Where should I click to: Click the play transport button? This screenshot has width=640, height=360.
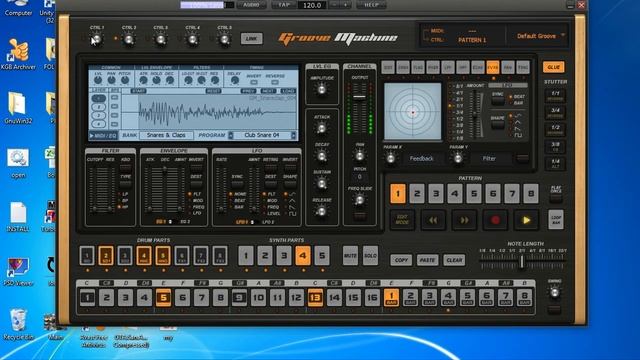point(526,220)
